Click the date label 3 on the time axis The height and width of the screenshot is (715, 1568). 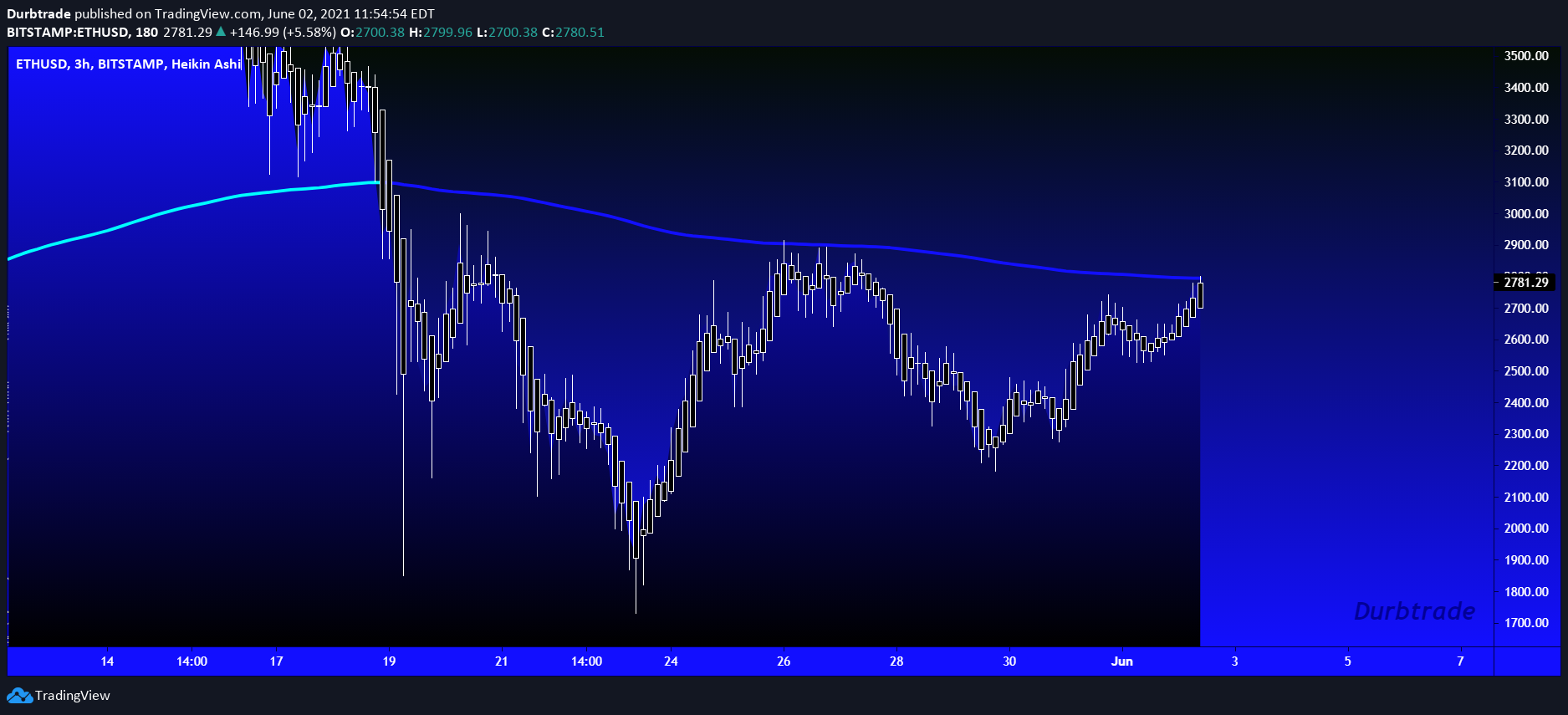point(1235,661)
